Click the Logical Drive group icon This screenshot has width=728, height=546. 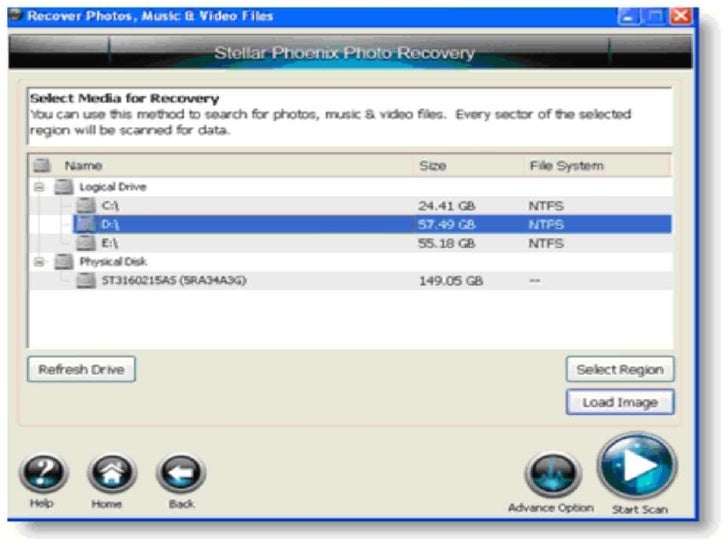pos(64,187)
